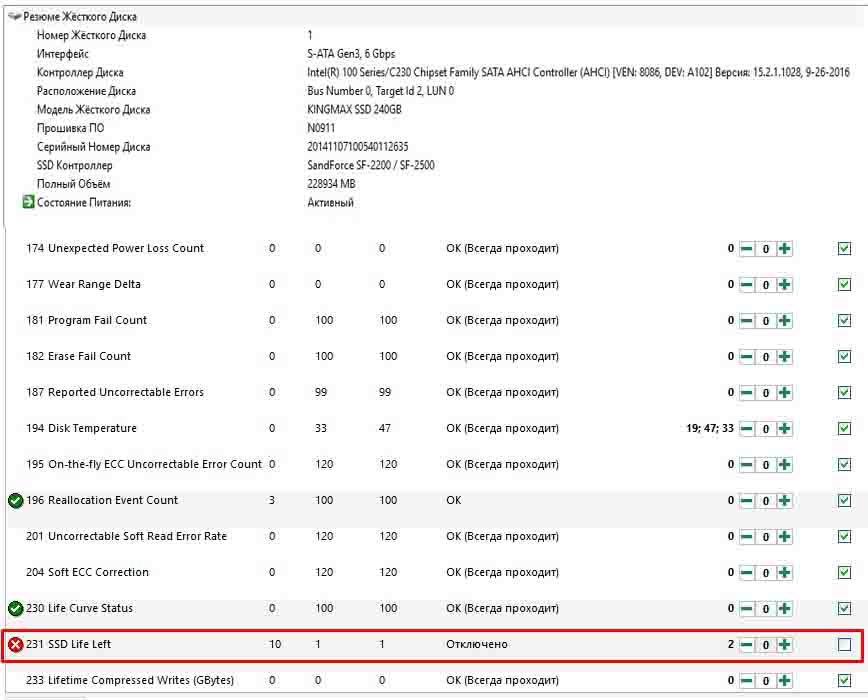This screenshot has width=868, height=700.
Task: Uncheck Unexpected Power Loss Count checkbox
Action: [844, 249]
